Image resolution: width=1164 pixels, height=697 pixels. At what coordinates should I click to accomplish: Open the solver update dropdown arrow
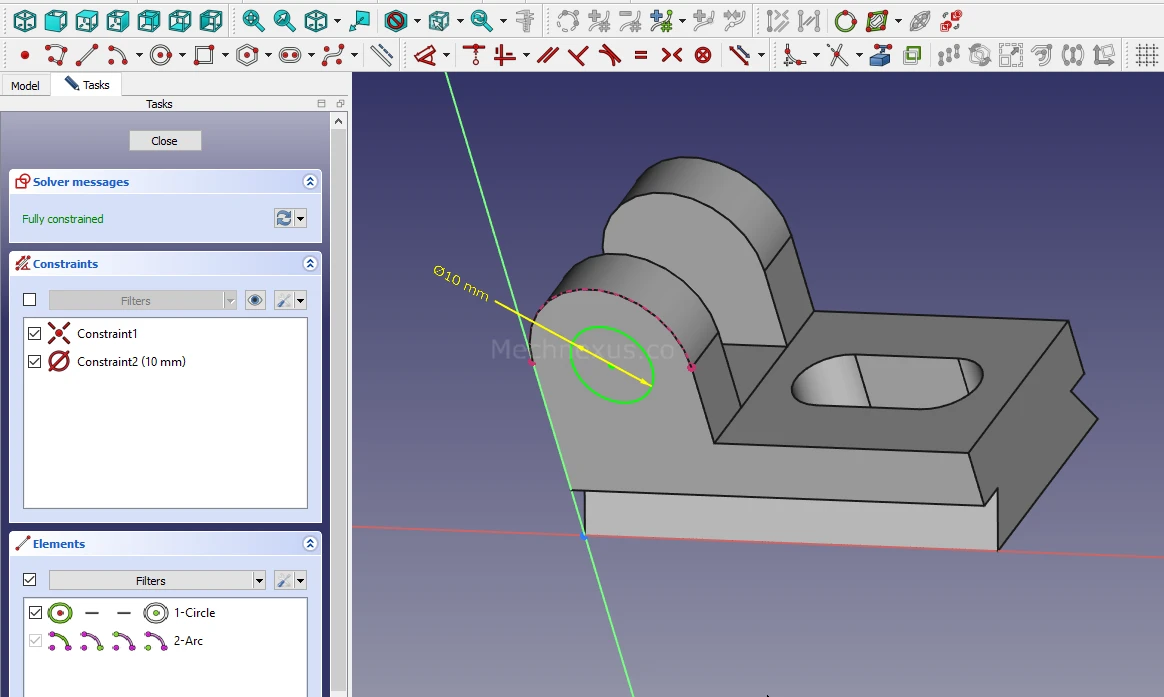pos(300,219)
